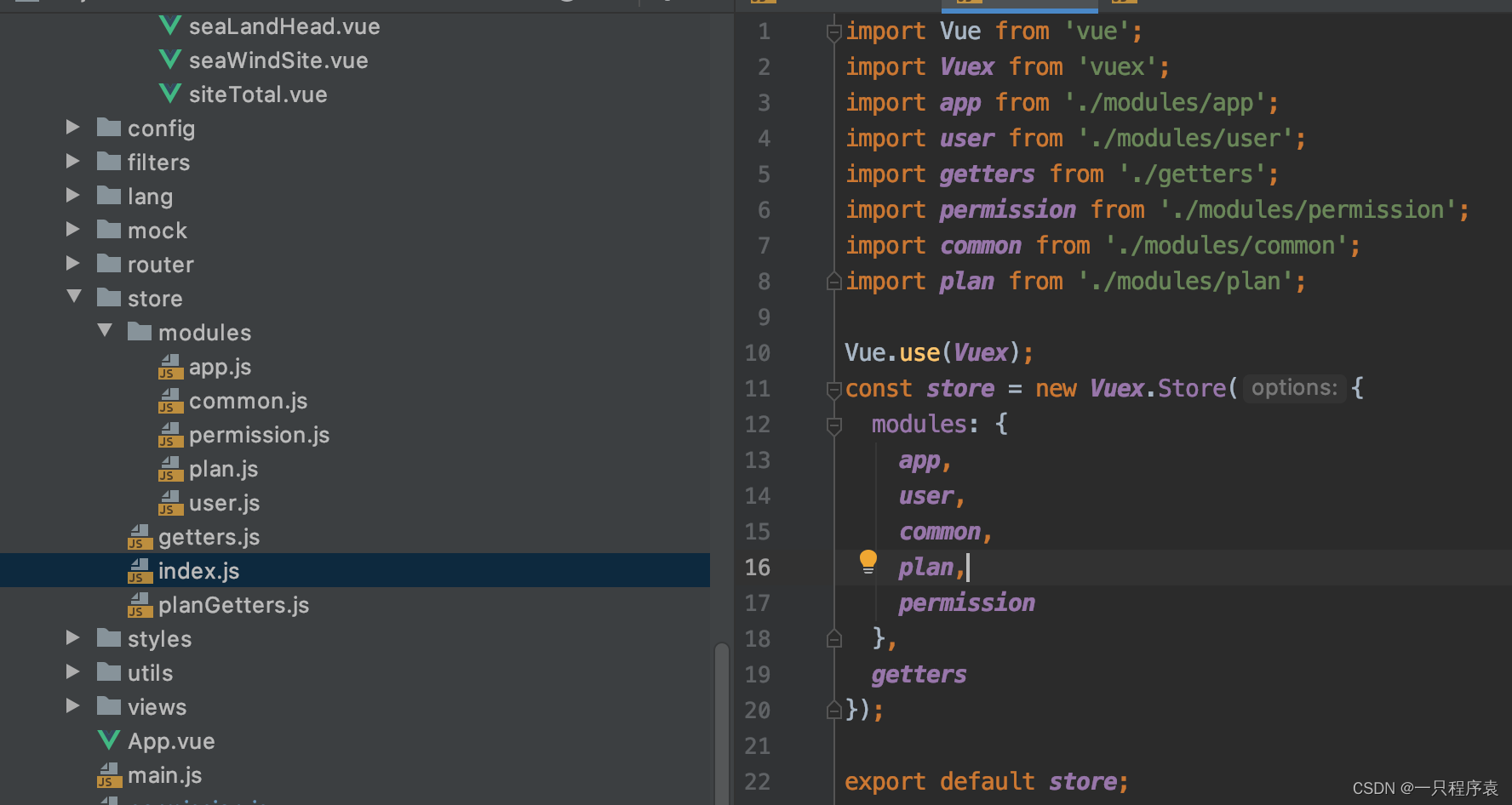Click the mock folder icon

109,230
